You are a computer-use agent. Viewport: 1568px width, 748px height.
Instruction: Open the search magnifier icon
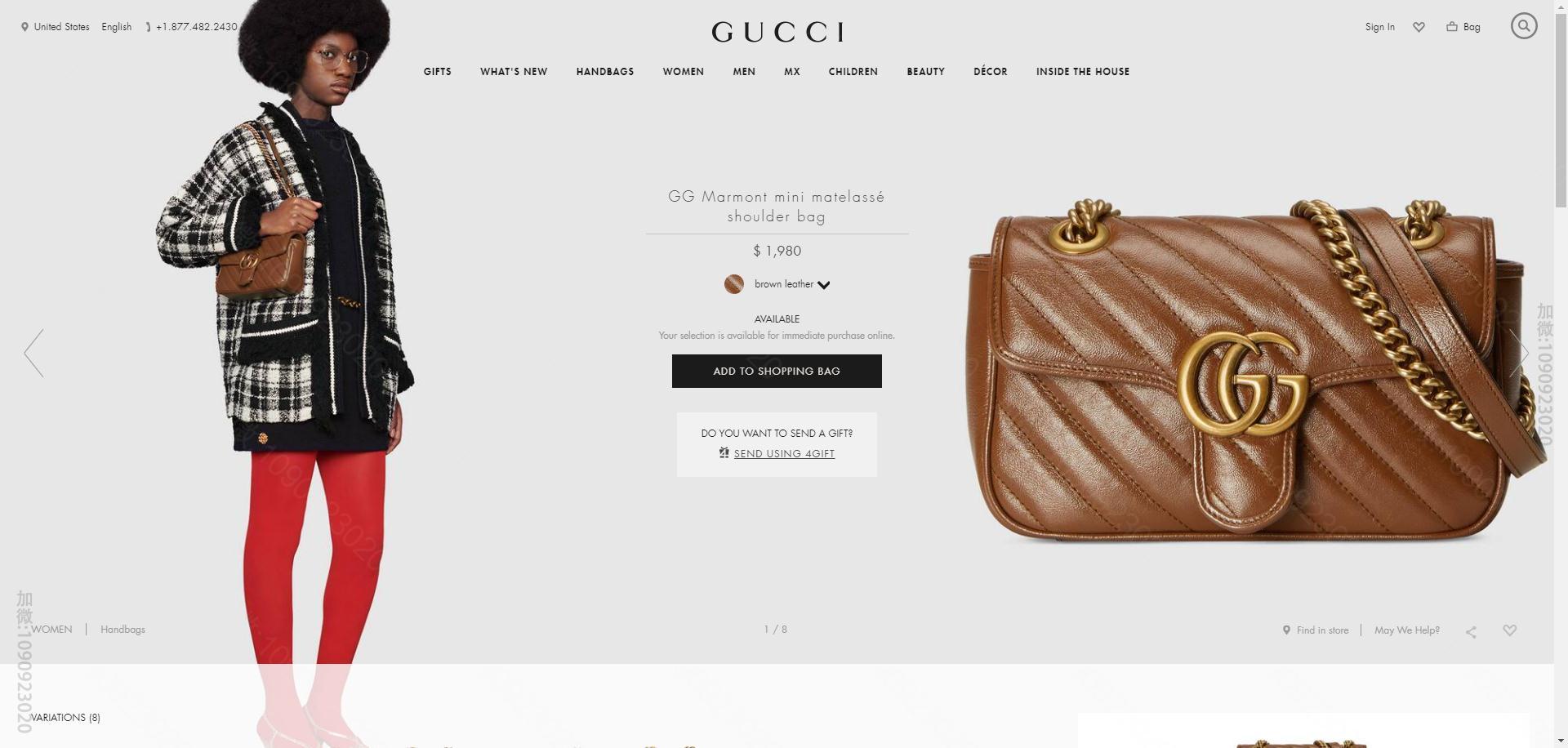click(x=1524, y=26)
